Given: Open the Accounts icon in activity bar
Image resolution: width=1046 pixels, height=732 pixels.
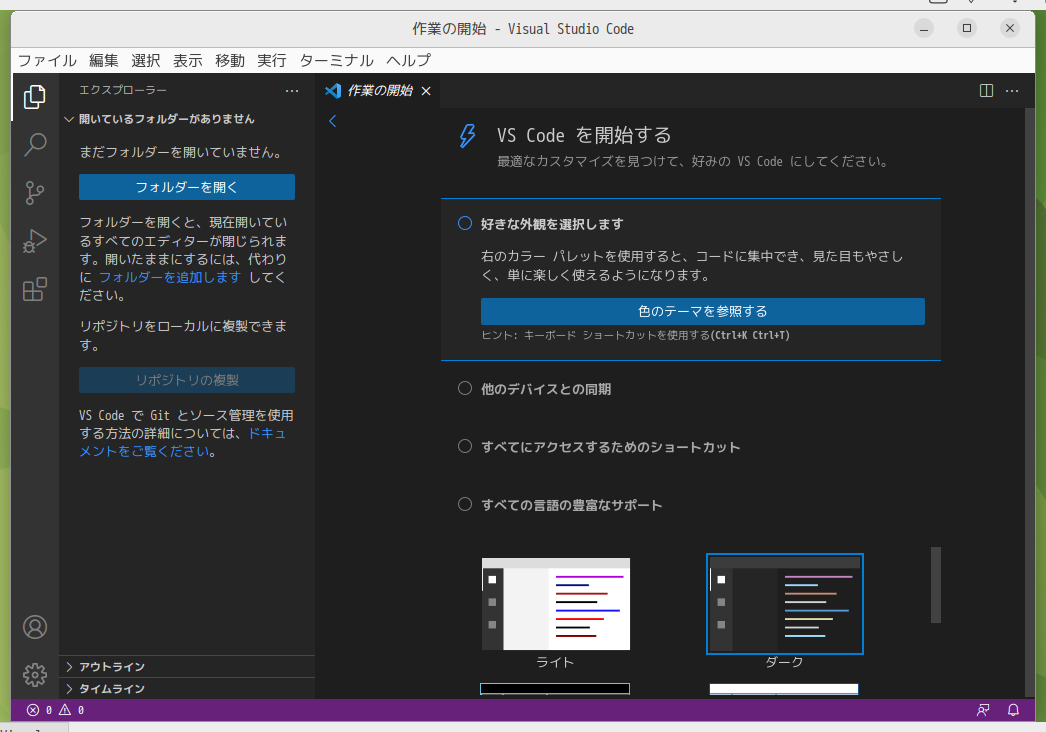Looking at the screenshot, I should (x=35, y=627).
